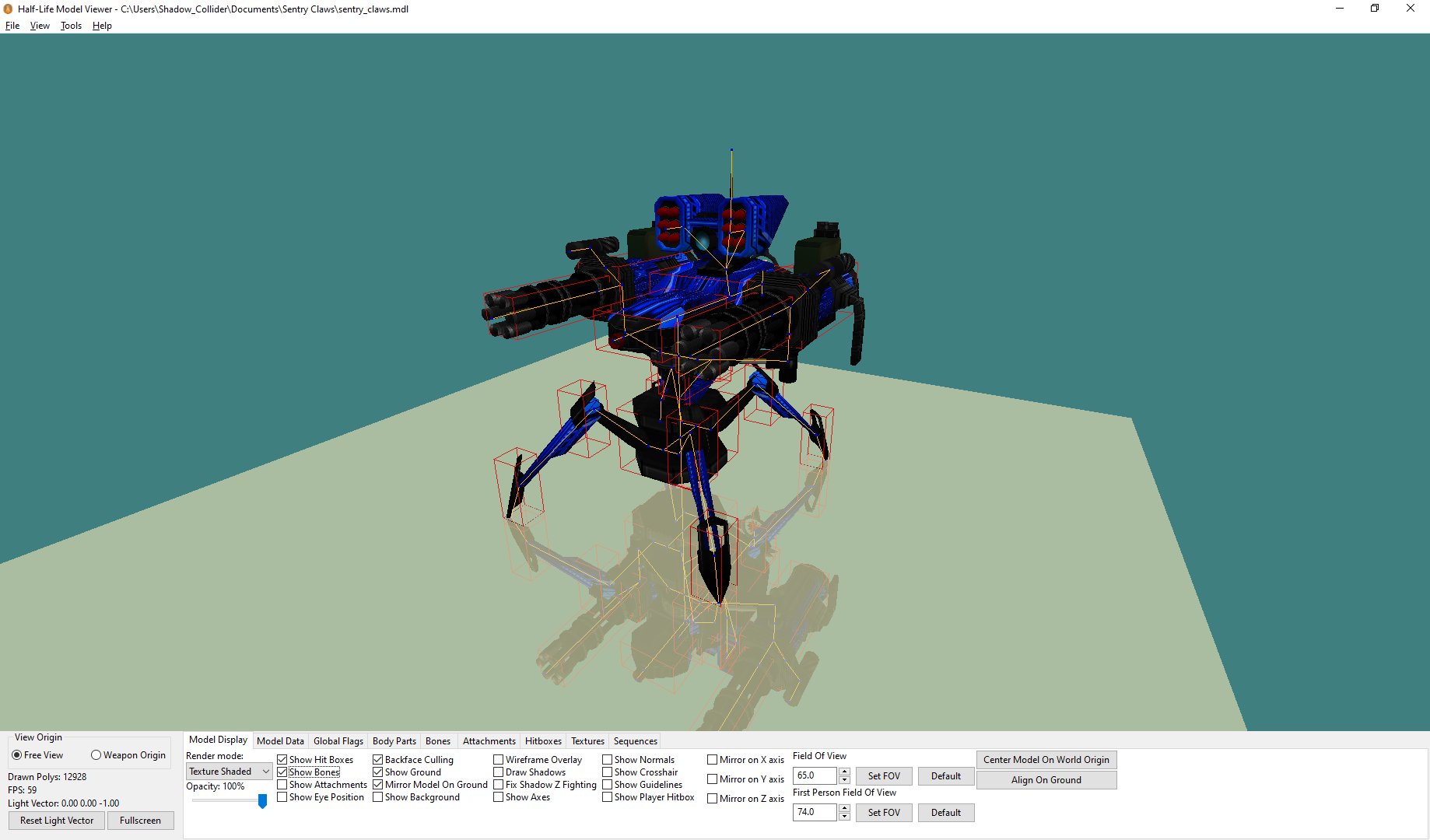Switch to the Bones tab

438,741
